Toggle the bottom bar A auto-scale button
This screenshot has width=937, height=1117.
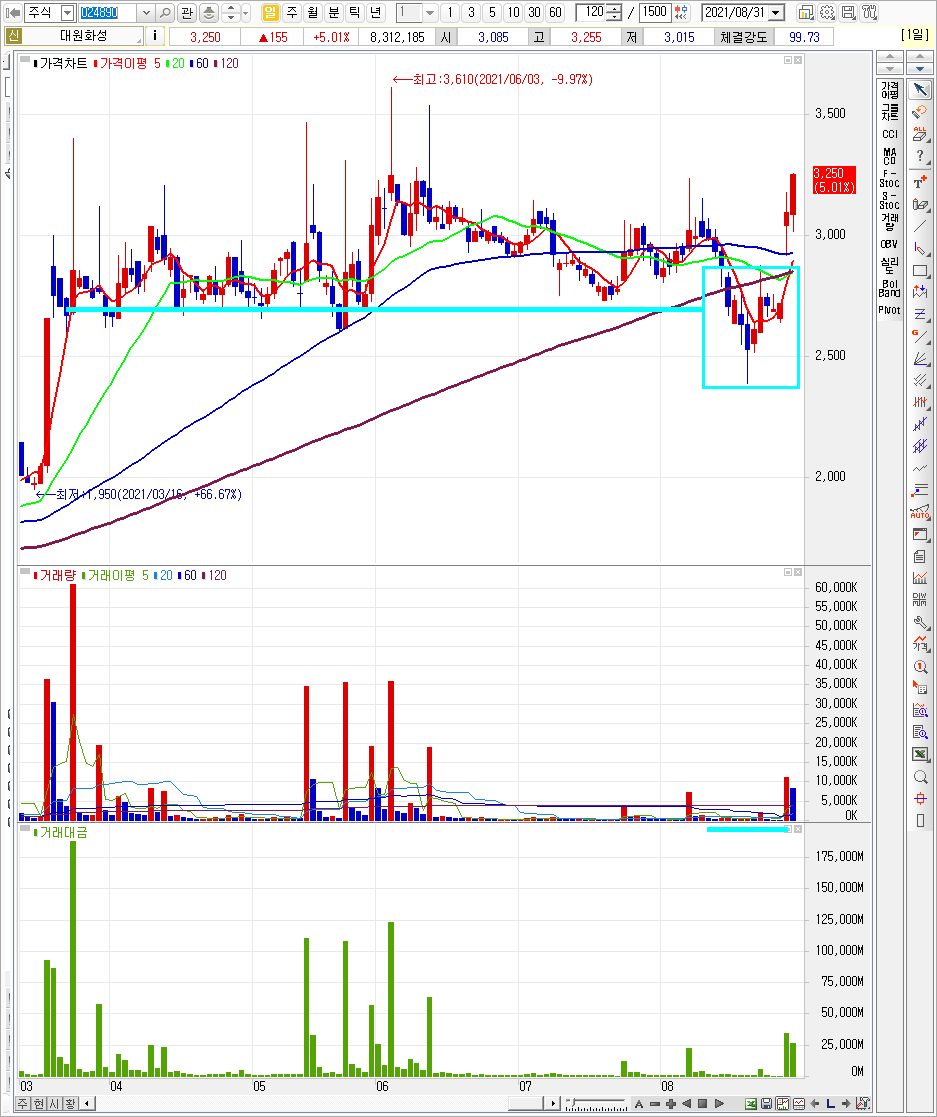[x=639, y=1103]
